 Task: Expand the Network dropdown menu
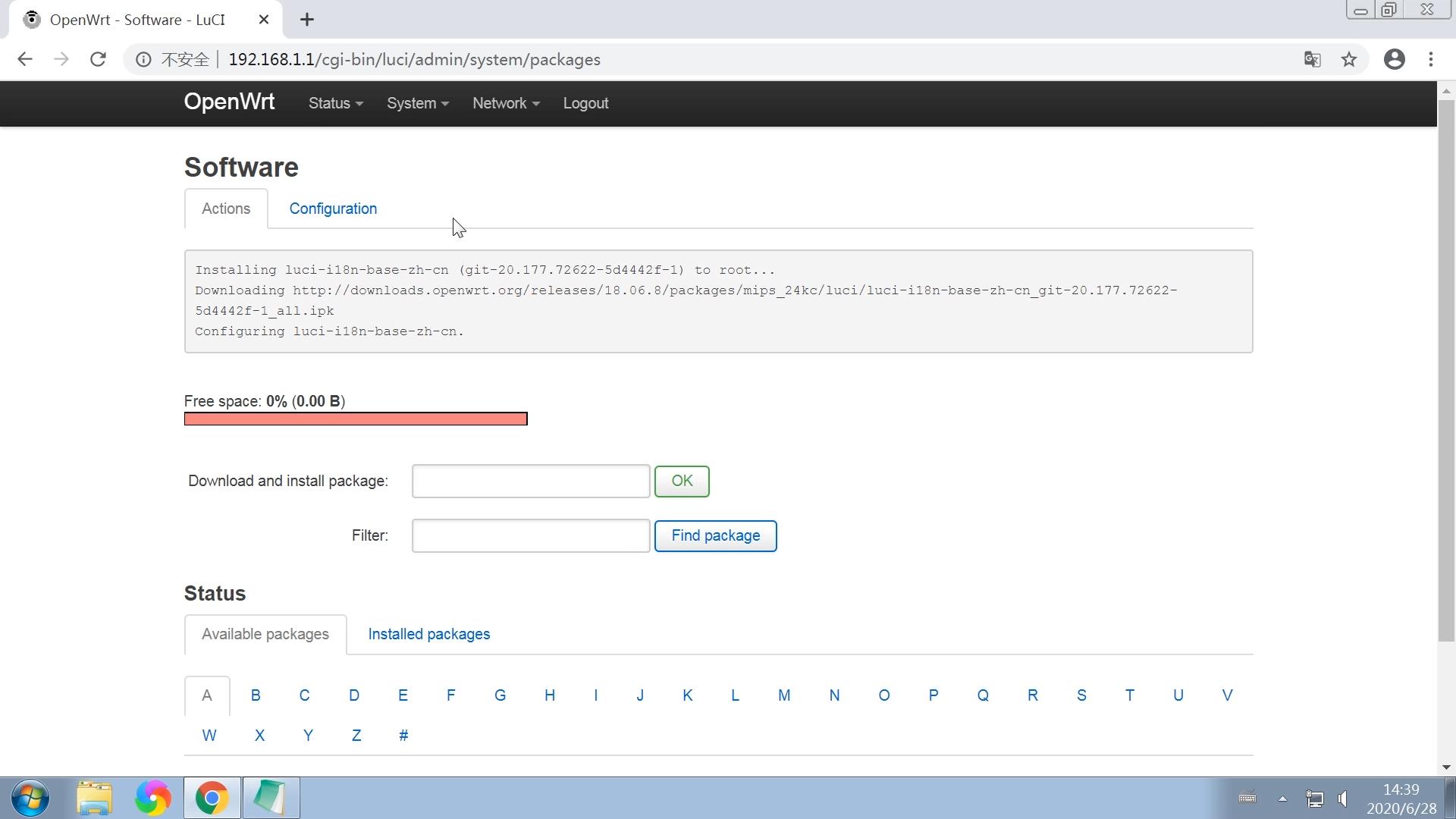[x=505, y=103]
